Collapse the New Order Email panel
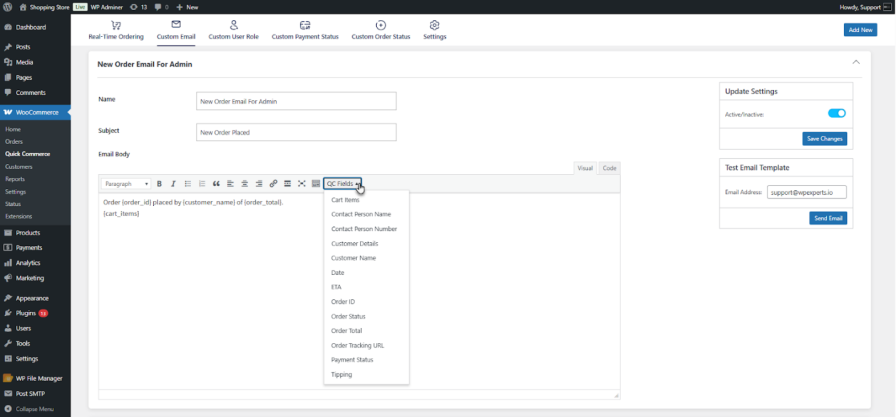Image resolution: width=896 pixels, height=417 pixels. [855, 63]
